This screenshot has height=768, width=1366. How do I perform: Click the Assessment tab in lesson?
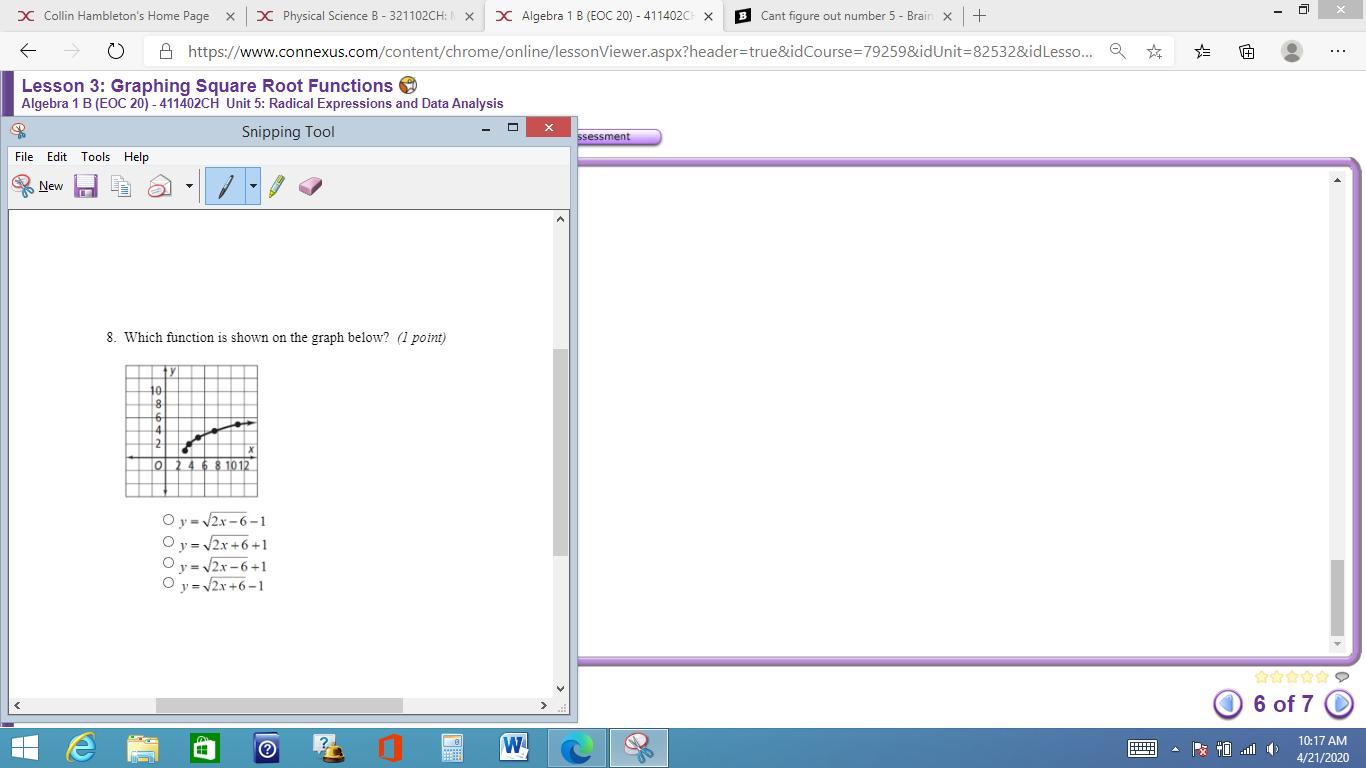click(618, 137)
